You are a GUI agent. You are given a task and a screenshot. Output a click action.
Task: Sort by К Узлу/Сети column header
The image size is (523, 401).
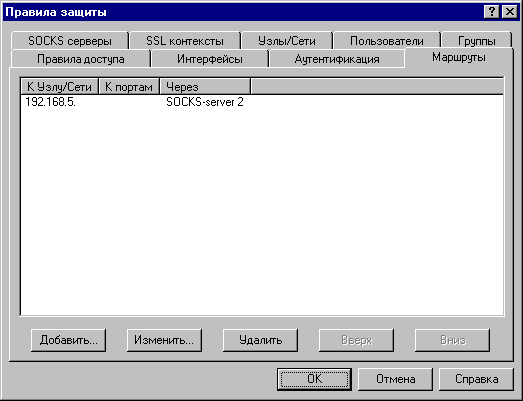click(59, 87)
